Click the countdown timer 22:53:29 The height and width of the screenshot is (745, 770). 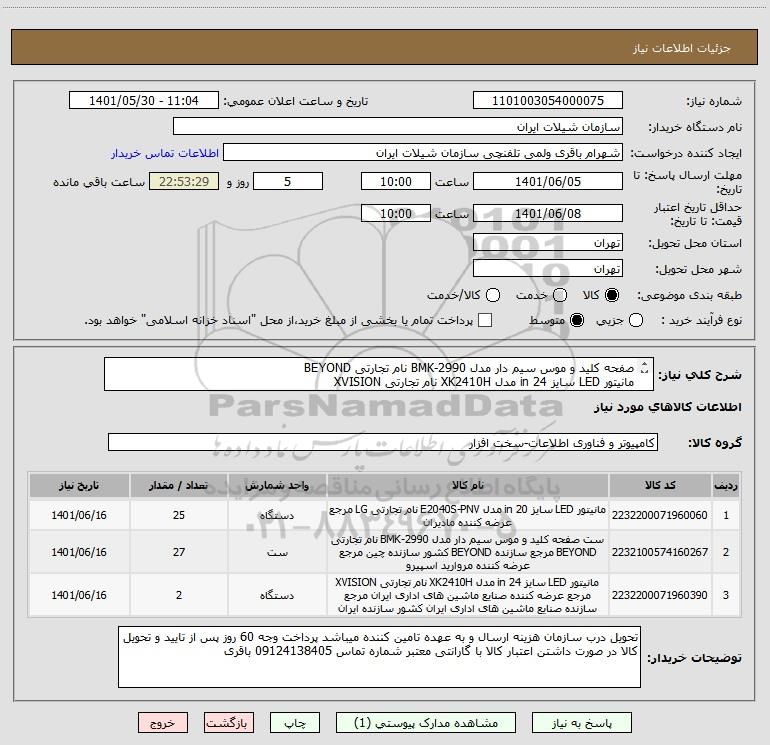coord(184,181)
